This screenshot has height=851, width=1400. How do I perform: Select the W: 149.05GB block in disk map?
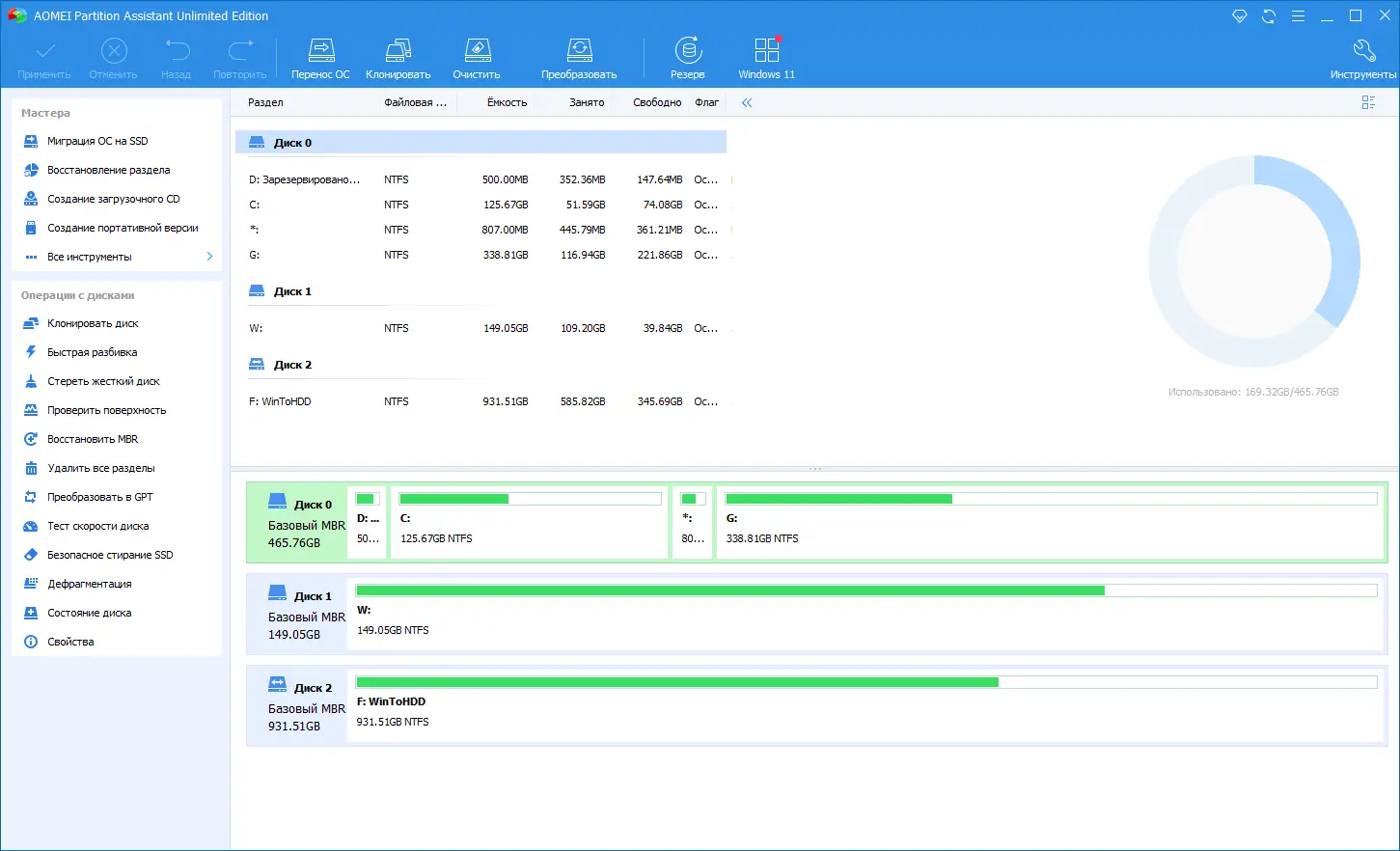coord(866,614)
